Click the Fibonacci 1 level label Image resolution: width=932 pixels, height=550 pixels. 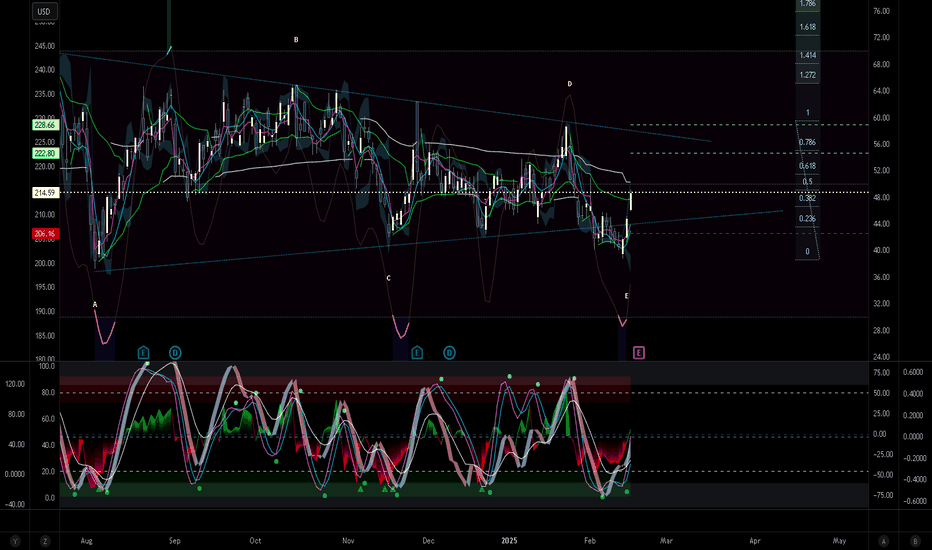click(807, 112)
